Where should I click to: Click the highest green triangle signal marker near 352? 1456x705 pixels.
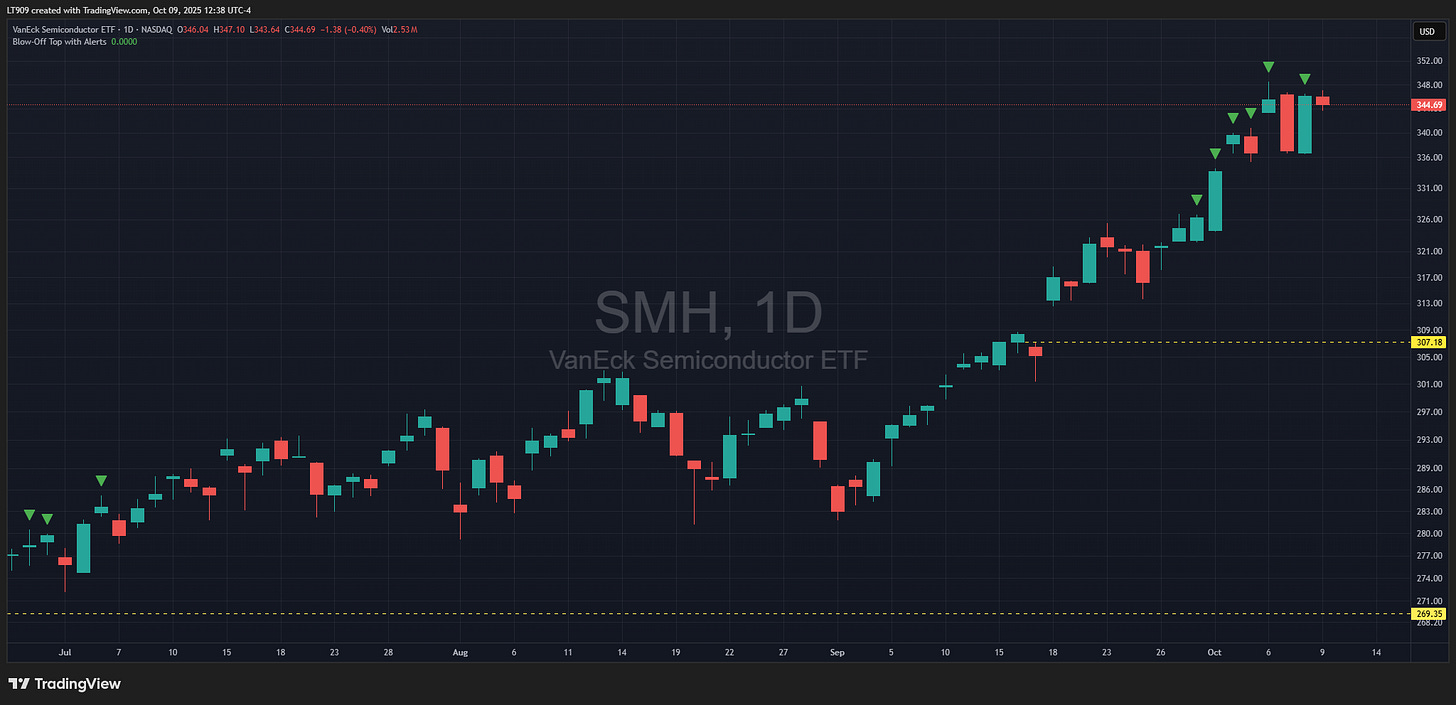tap(1268, 67)
